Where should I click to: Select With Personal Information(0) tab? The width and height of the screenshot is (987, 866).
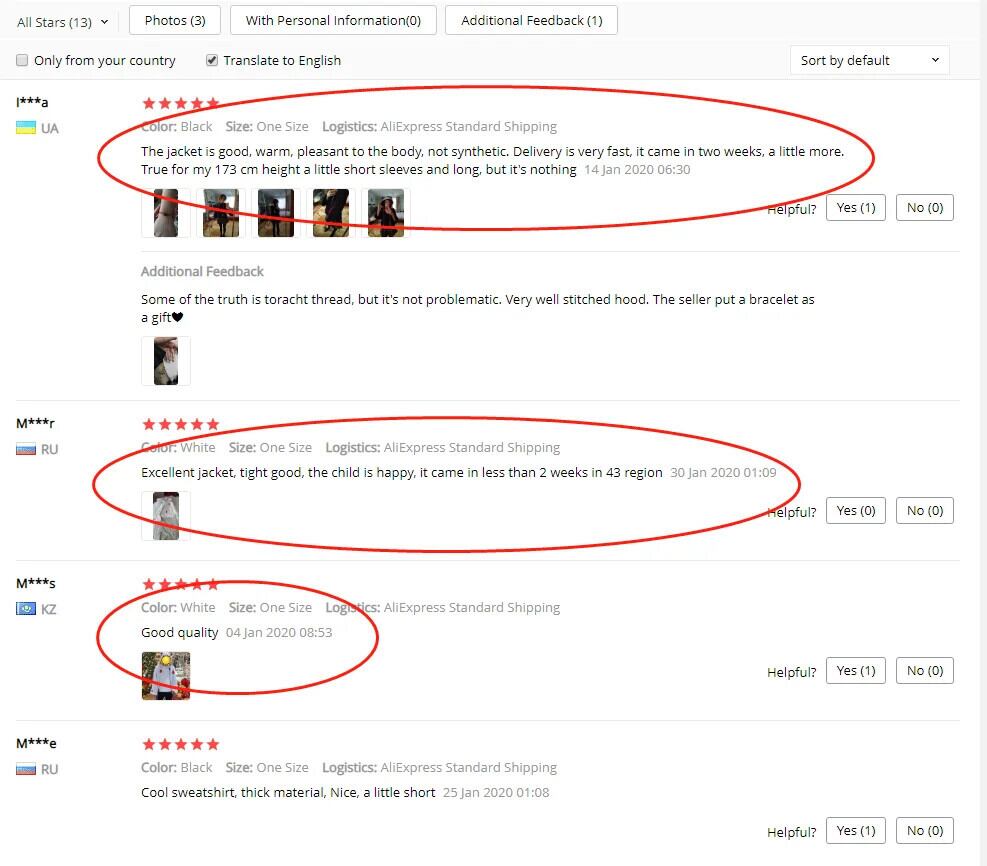click(333, 20)
